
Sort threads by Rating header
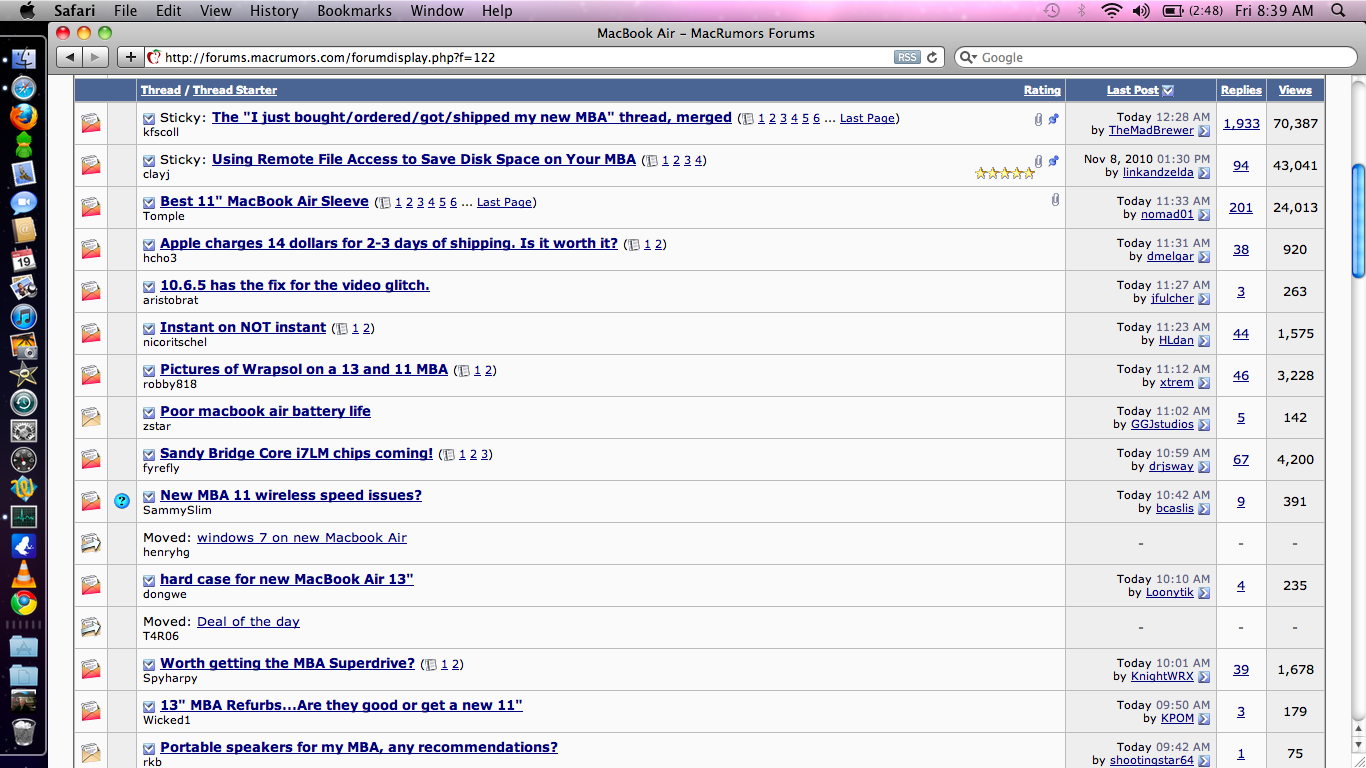[1042, 90]
